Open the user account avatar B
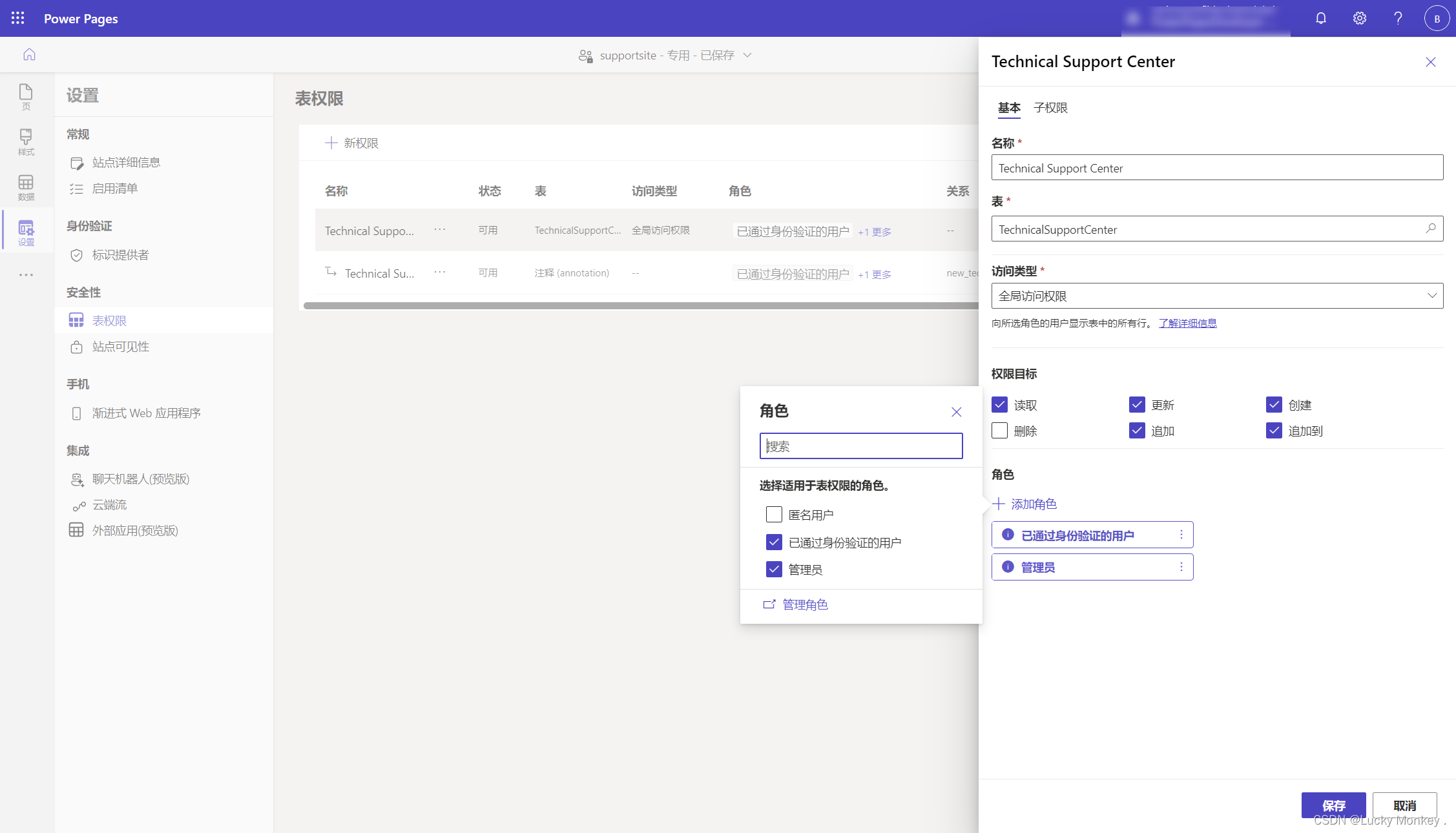 pos(1437,18)
